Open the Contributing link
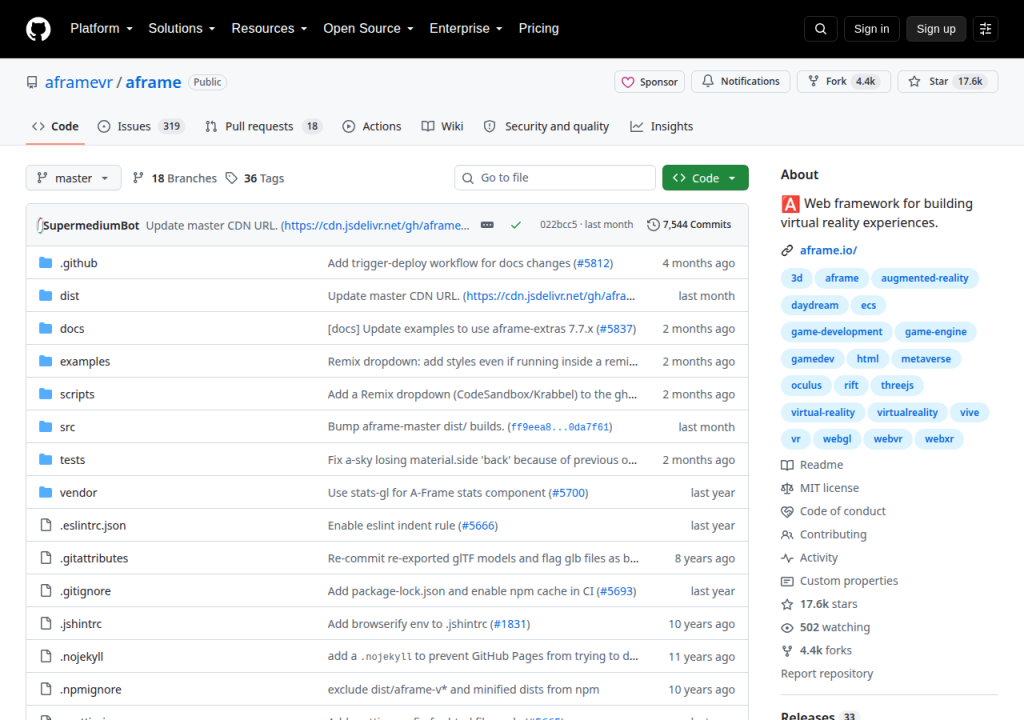 [x=824, y=534]
